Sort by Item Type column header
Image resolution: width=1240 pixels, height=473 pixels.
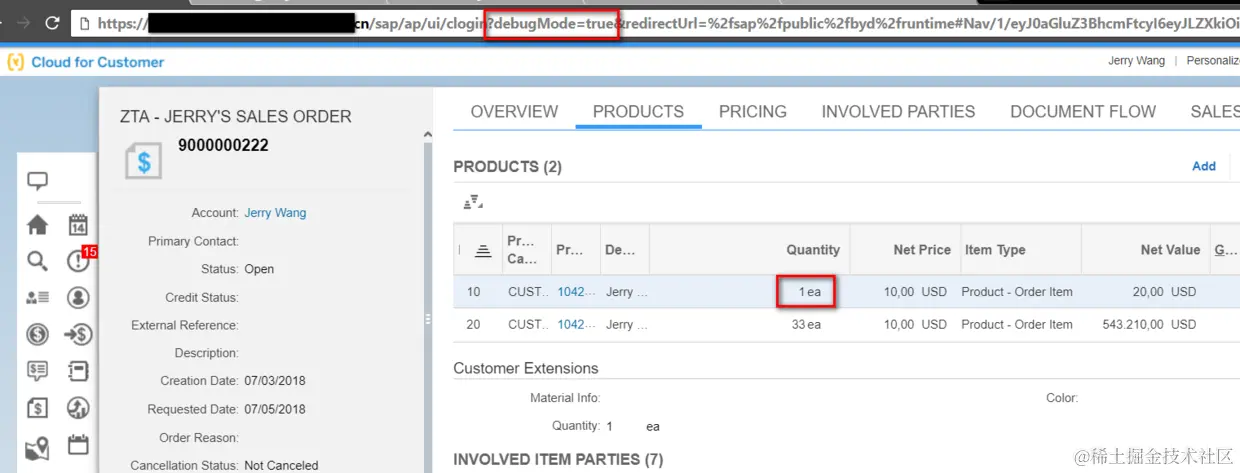pyautogui.click(x=995, y=250)
